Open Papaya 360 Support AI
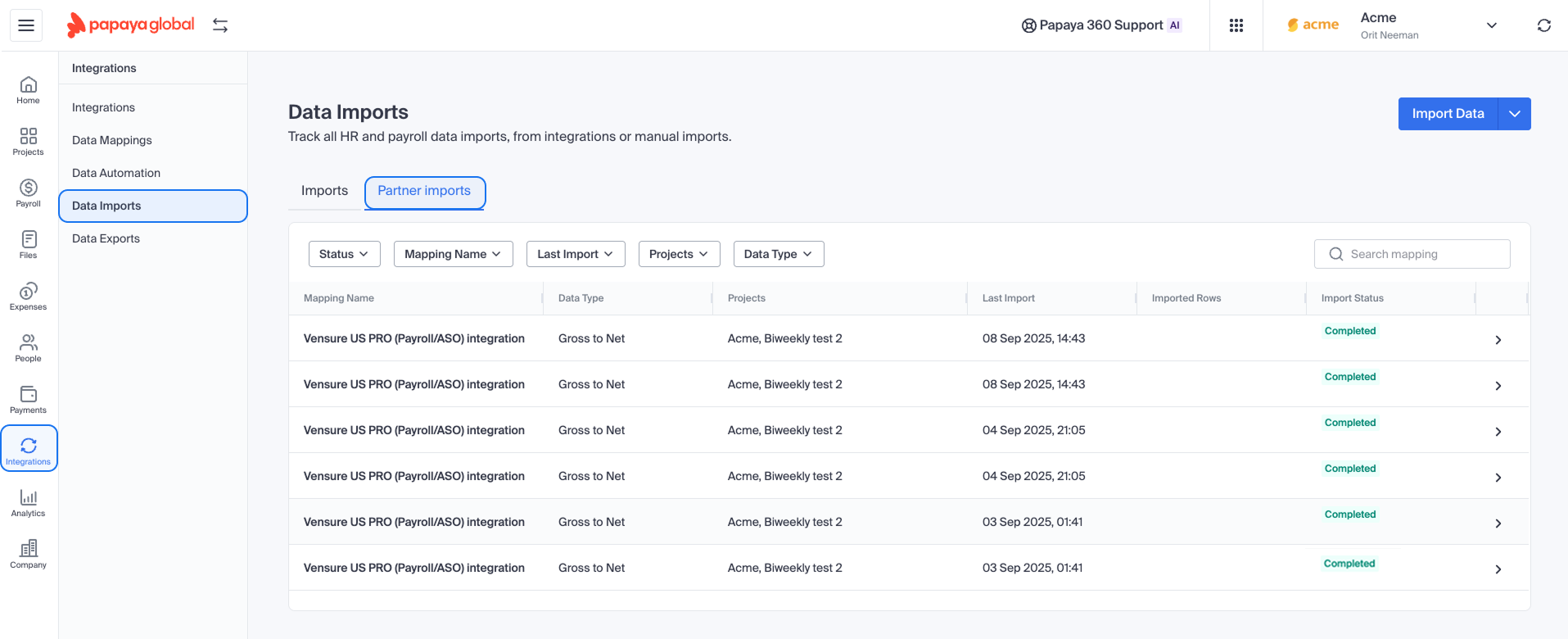This screenshot has height=639, width=1568. pyautogui.click(x=1101, y=25)
